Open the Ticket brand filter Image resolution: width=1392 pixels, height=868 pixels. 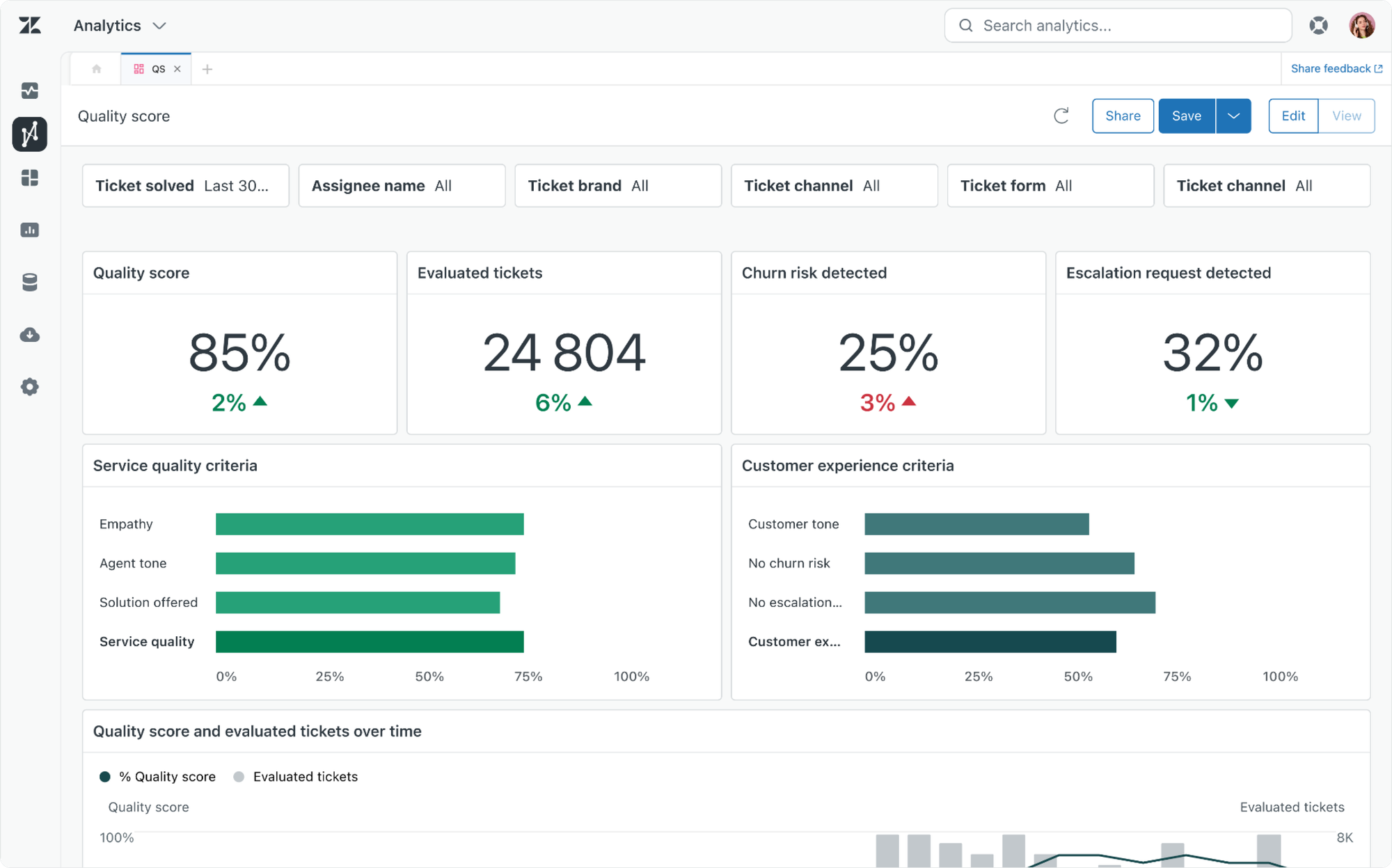coord(618,186)
